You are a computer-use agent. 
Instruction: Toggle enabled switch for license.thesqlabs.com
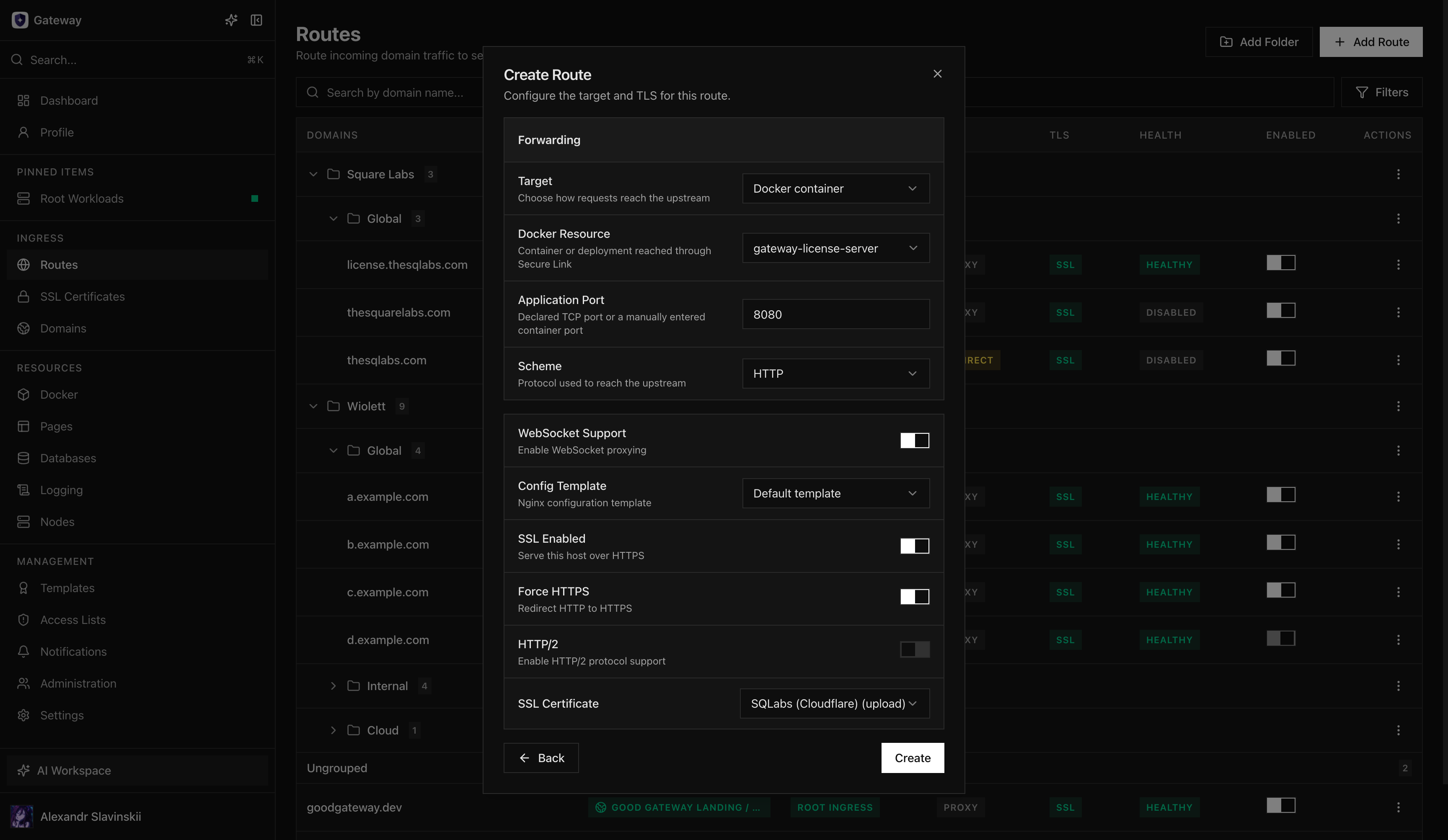(1281, 263)
